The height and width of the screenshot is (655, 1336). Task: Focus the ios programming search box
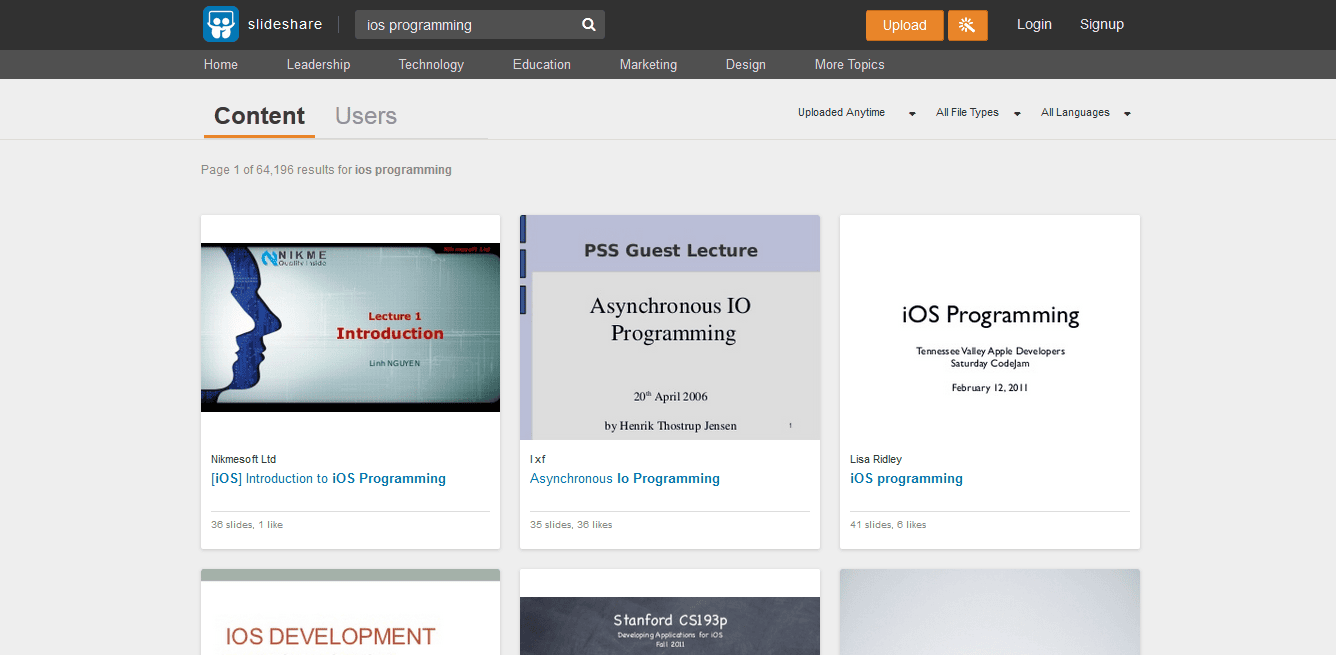pyautogui.click(x=480, y=25)
